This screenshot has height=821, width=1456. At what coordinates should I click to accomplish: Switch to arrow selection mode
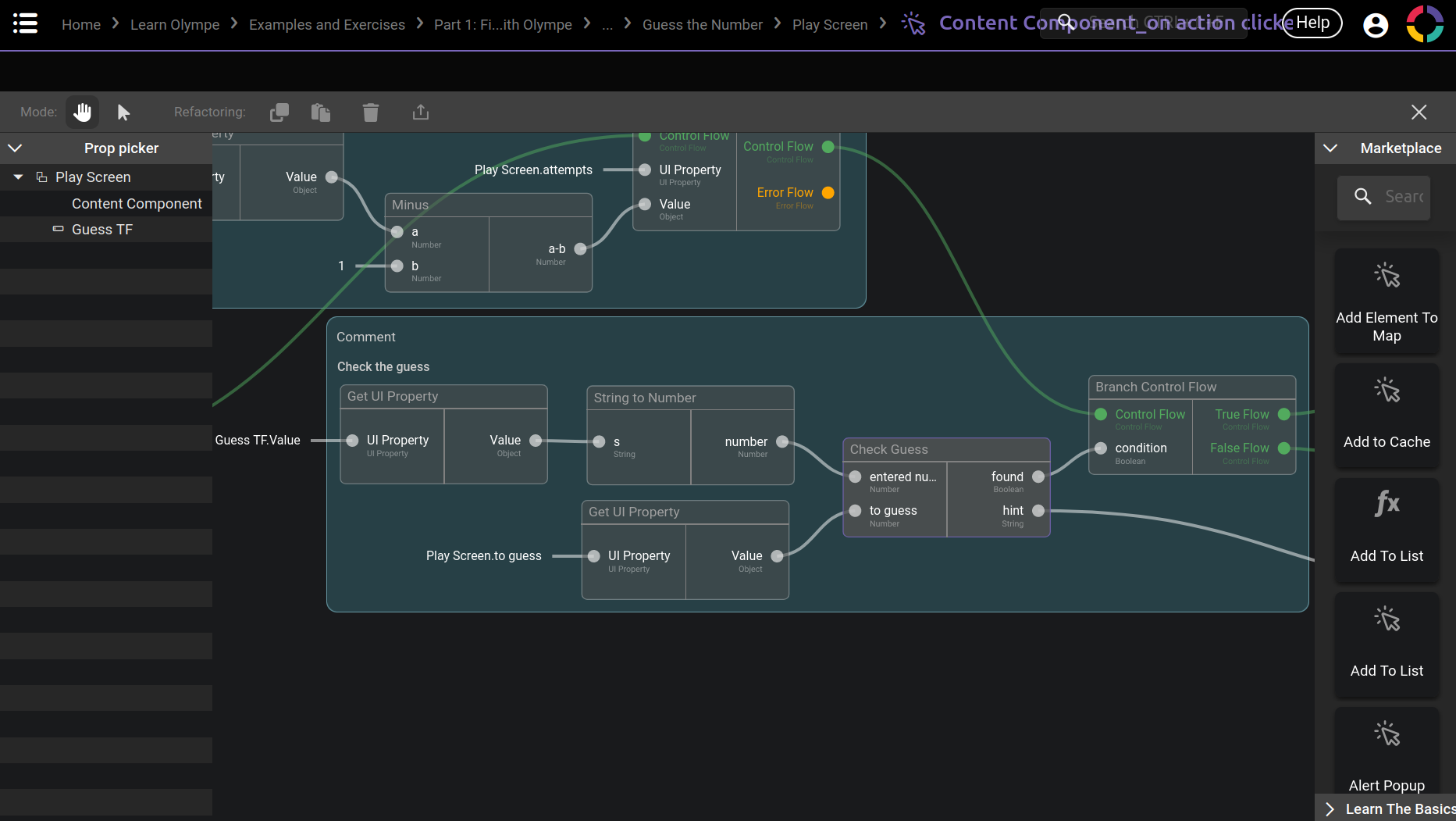(123, 112)
